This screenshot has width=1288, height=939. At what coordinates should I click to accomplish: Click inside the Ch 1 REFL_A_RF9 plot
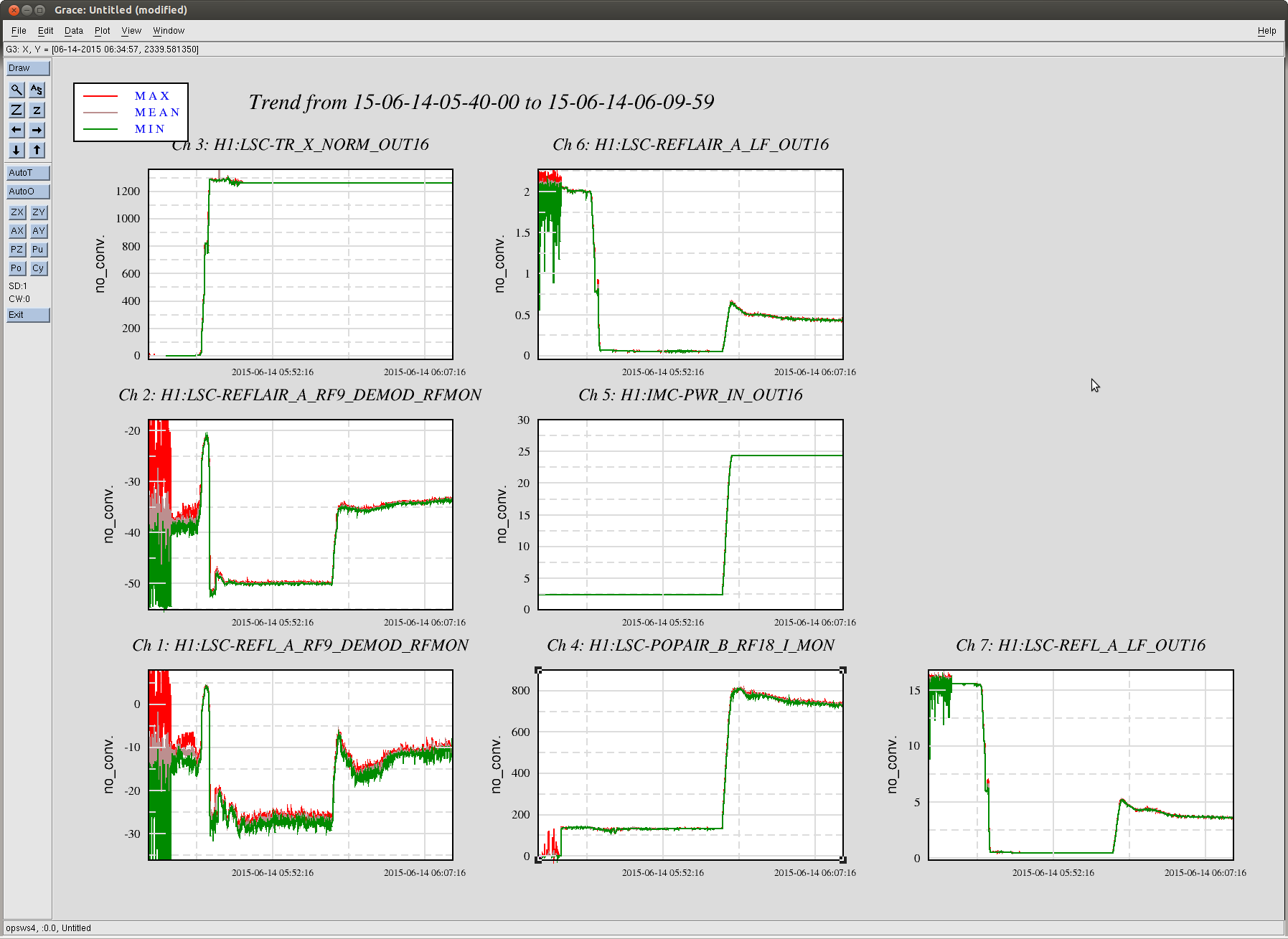click(x=301, y=765)
